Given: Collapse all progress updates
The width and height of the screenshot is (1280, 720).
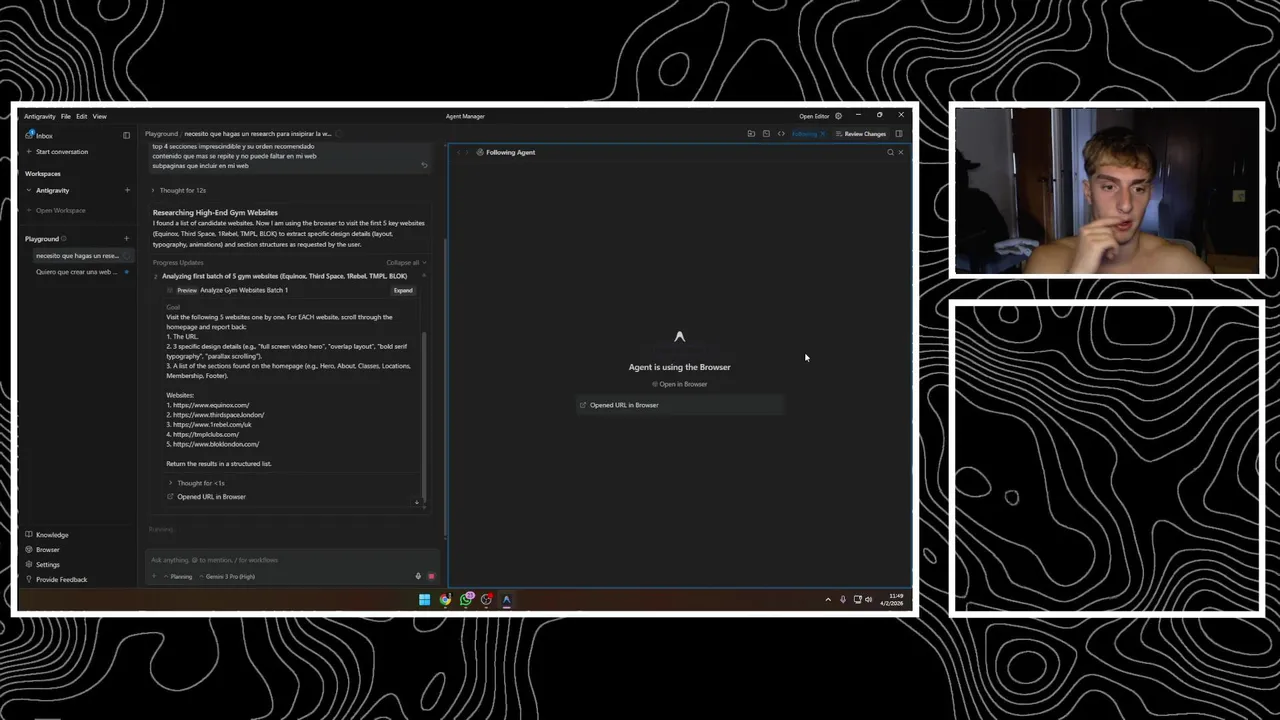Looking at the screenshot, I should click(405, 263).
